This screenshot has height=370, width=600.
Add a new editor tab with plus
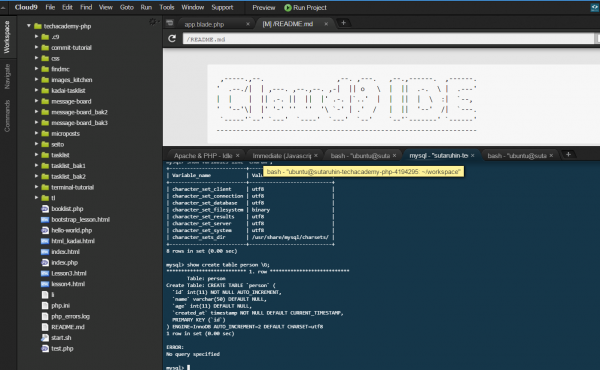coord(343,23)
